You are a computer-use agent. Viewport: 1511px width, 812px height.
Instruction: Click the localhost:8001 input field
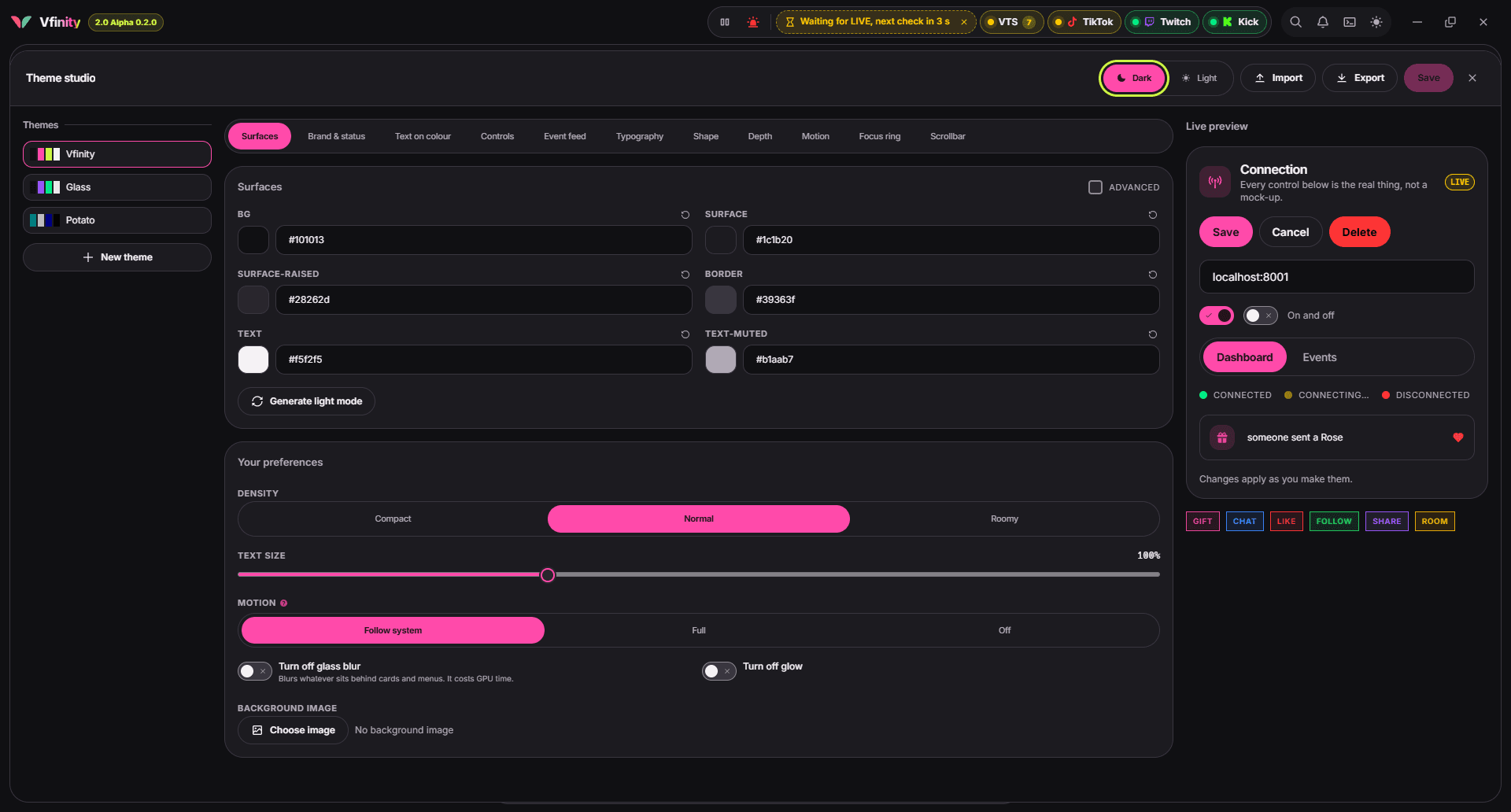point(1336,277)
